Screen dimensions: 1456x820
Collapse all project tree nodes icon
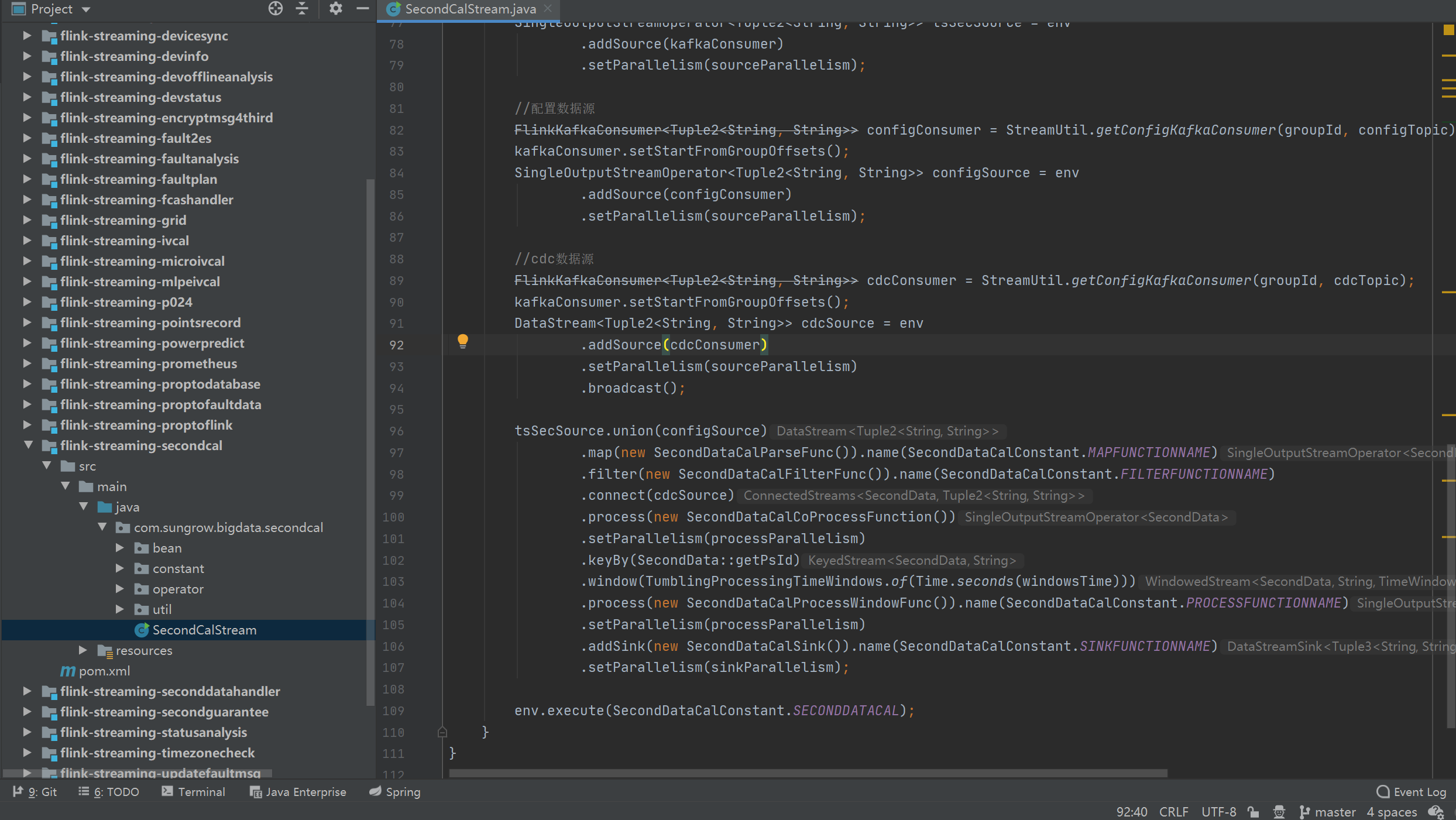302,9
